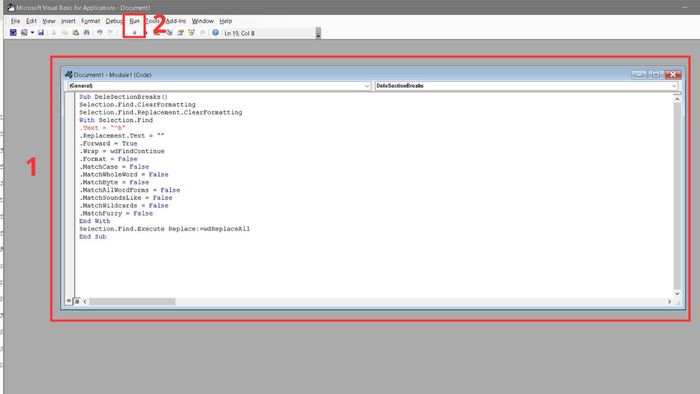Open the Edit menu
Viewport: 700px width, 394px height.
pos(31,21)
